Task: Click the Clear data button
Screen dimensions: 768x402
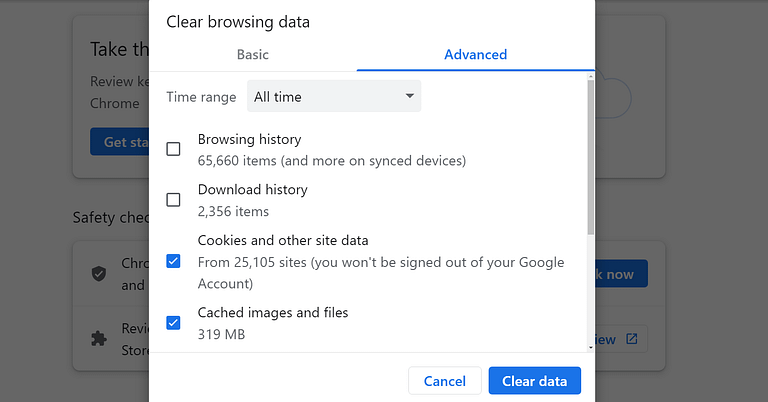Action: coord(534,381)
